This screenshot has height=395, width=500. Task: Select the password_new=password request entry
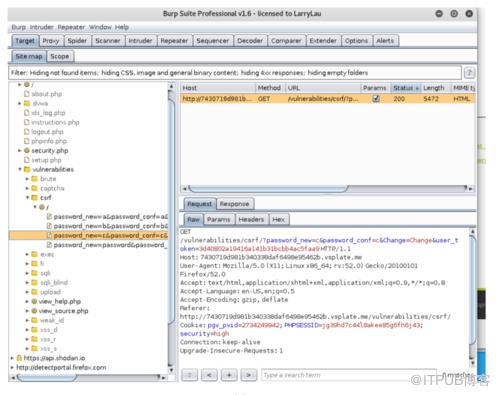point(107,245)
